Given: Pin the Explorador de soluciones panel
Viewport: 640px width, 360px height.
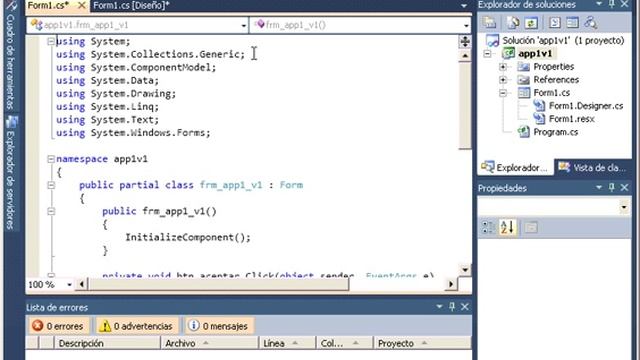Looking at the screenshot, I should (611, 4).
